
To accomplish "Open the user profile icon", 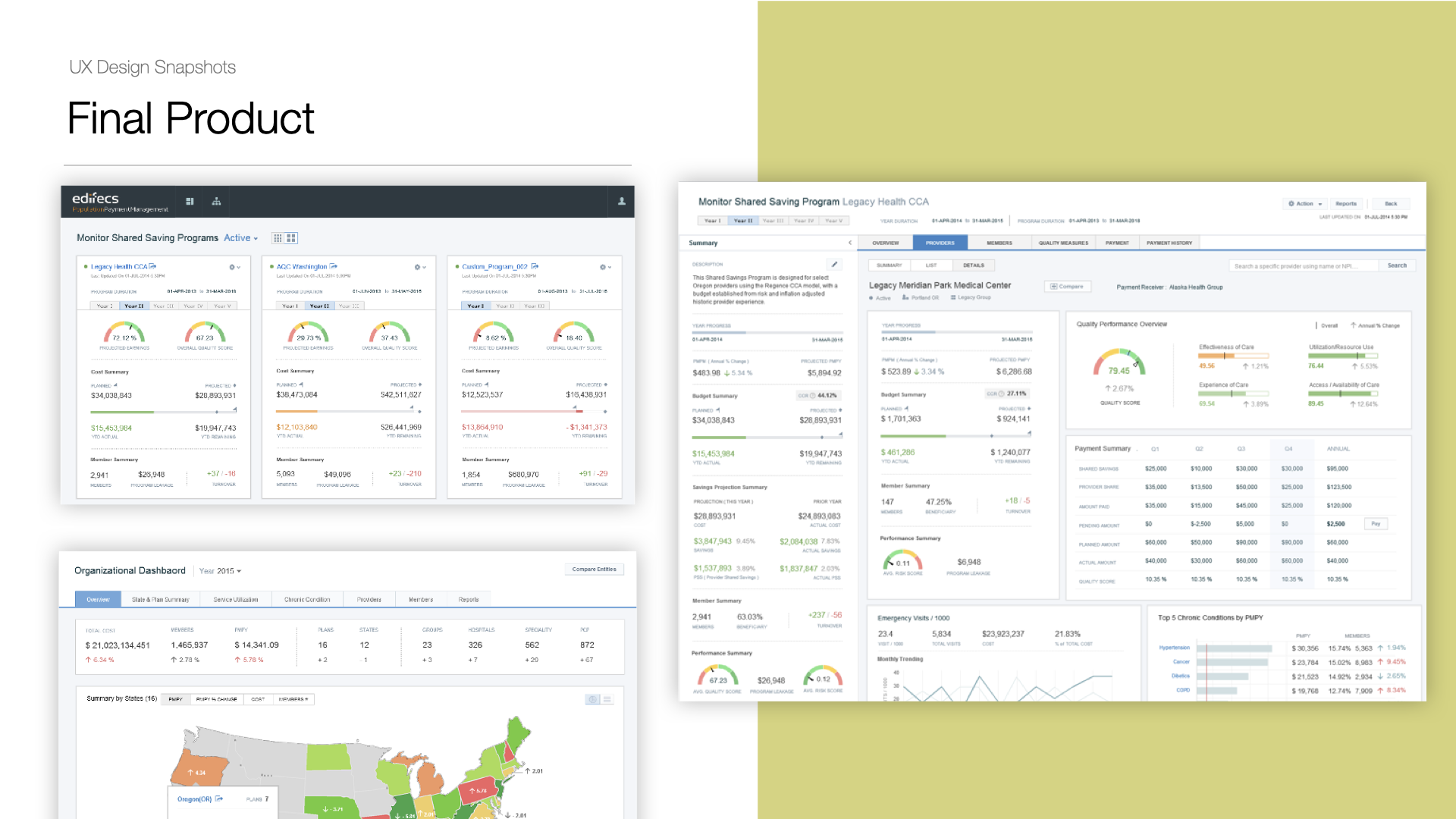I will (621, 202).
